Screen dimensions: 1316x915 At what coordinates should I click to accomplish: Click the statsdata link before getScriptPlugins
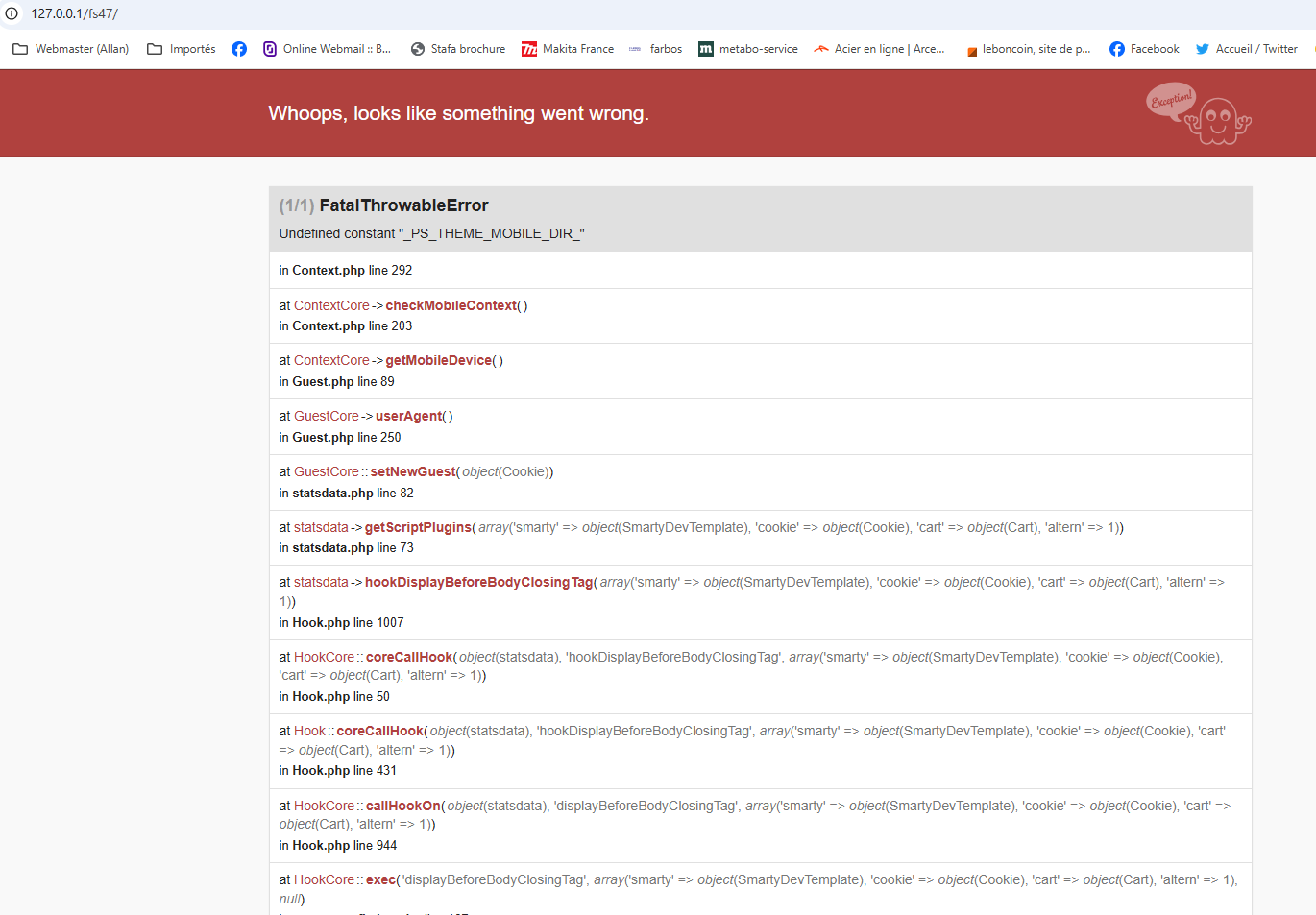pos(321,527)
